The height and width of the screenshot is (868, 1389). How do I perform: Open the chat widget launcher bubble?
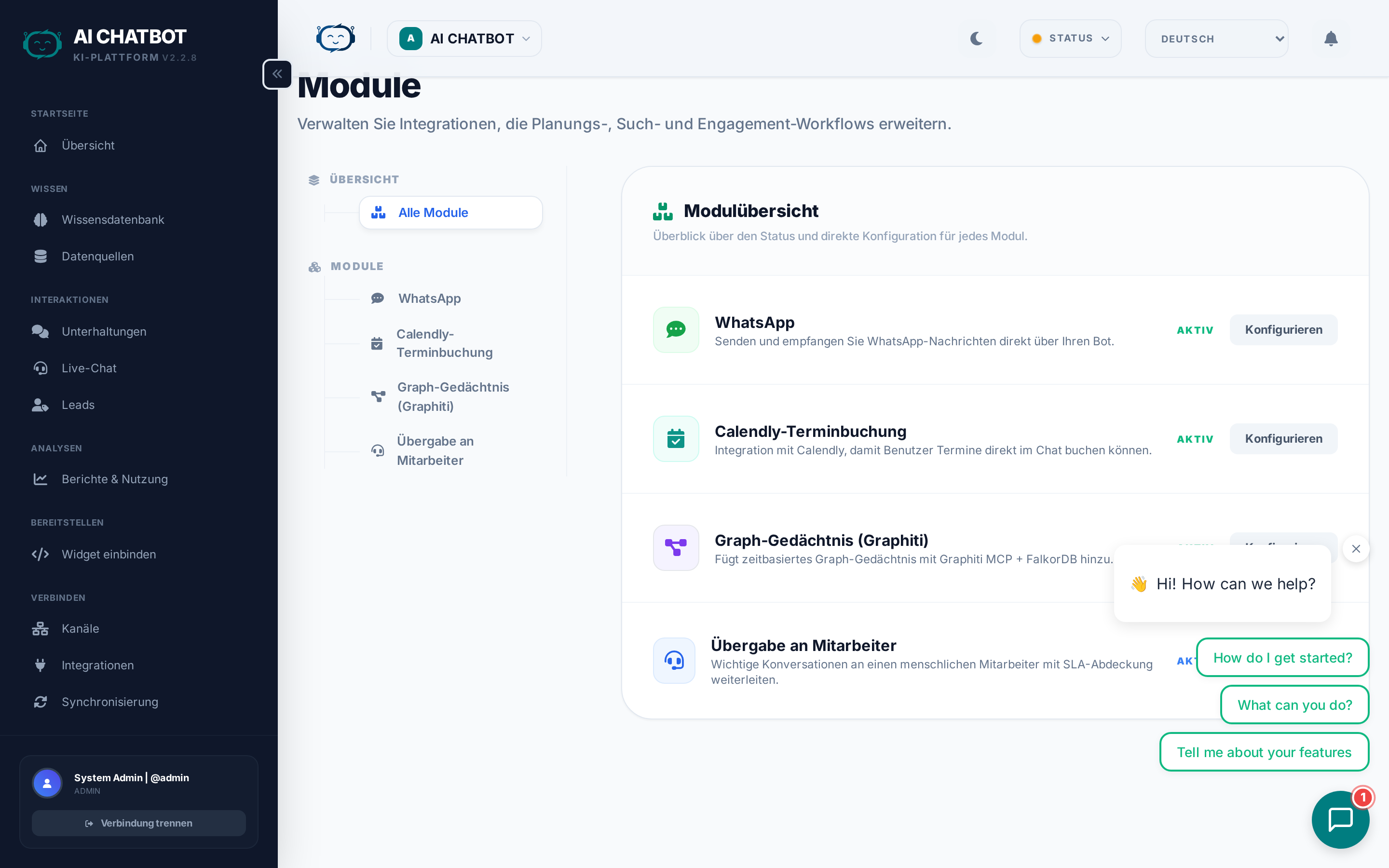pyautogui.click(x=1340, y=819)
